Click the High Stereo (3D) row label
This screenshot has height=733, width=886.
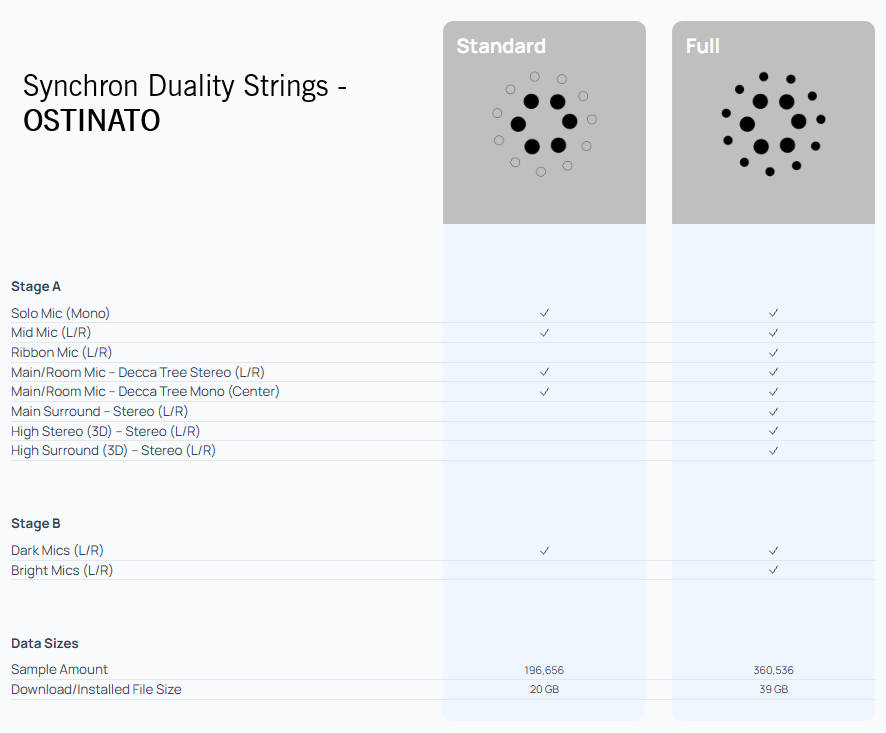coord(105,431)
